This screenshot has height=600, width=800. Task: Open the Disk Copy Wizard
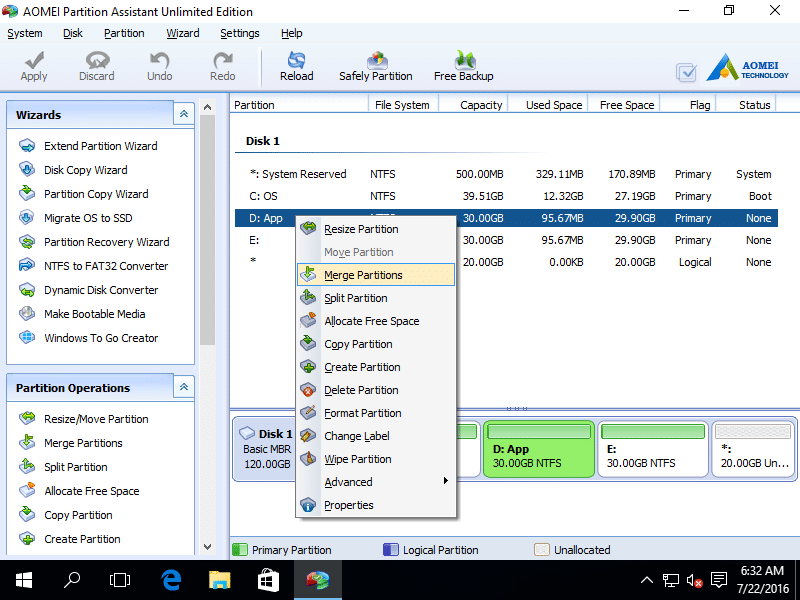(x=73, y=170)
